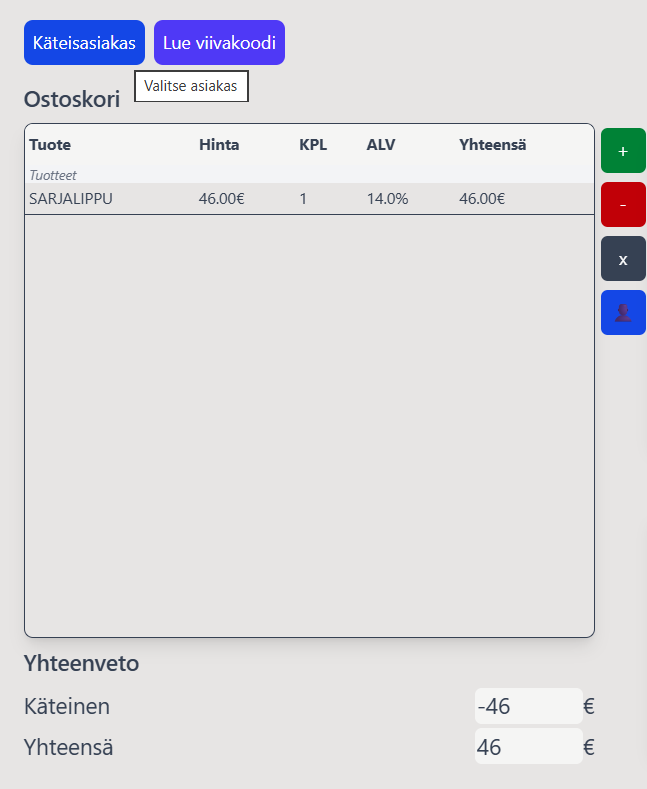Click the Tuote column header

[50, 145]
